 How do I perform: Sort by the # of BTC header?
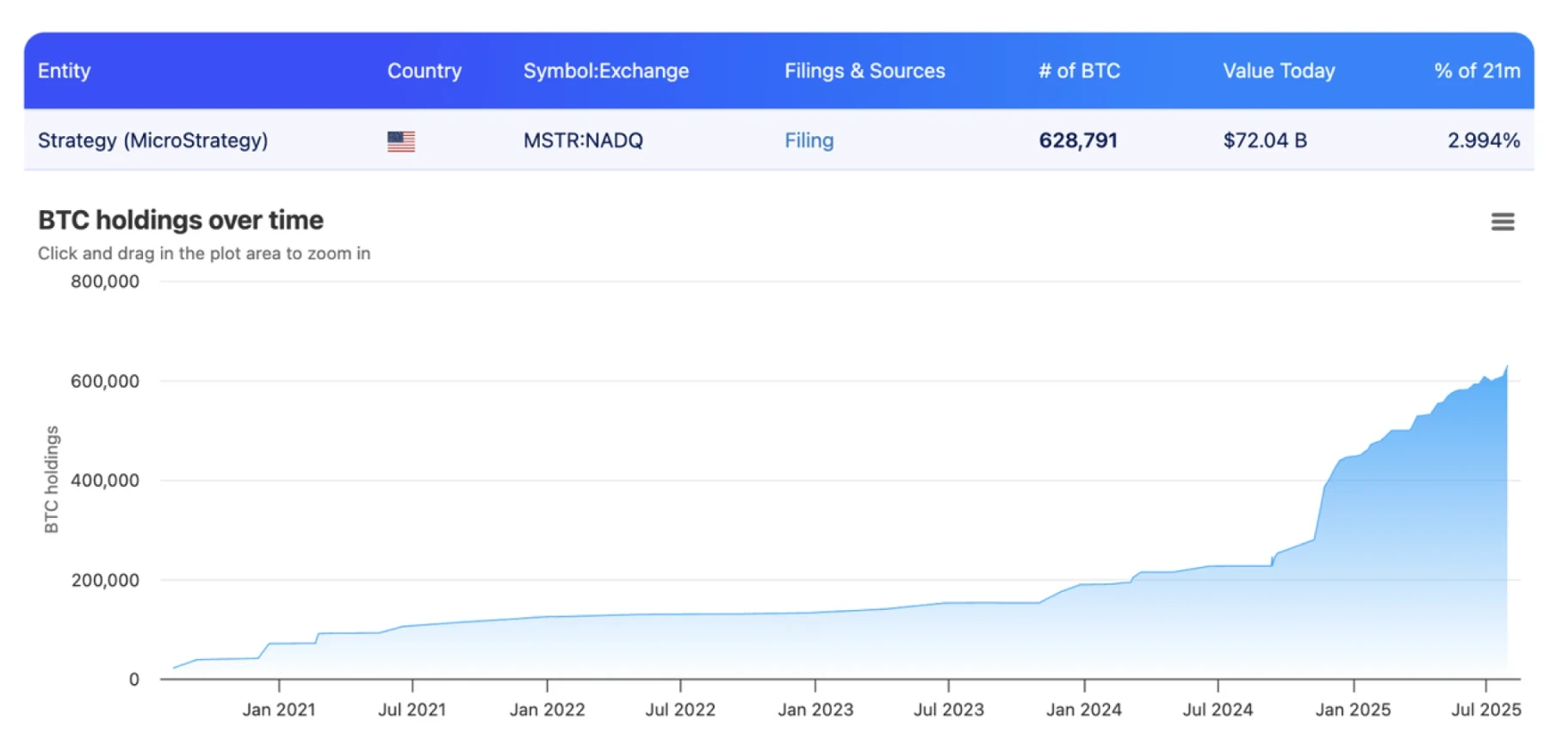coord(1078,71)
